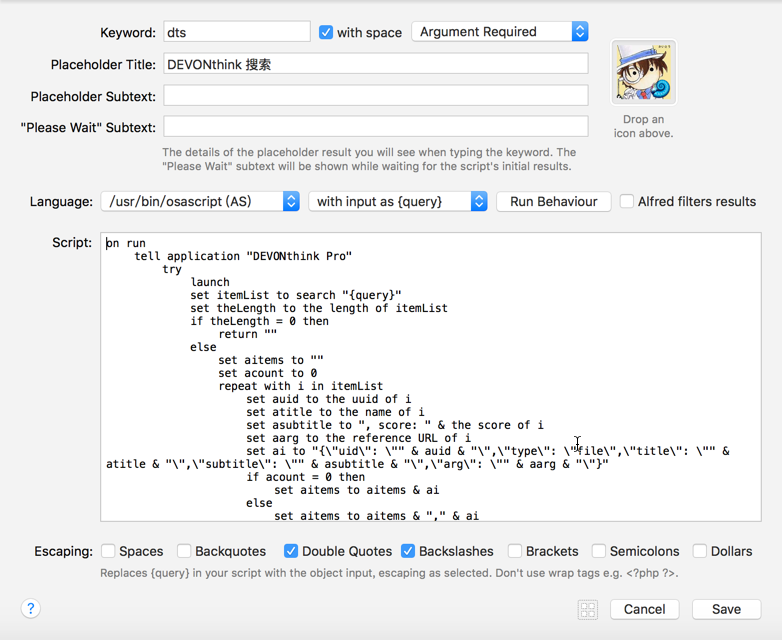Click script line 'set aarg to the reference URL of i'
The height and width of the screenshot is (640, 782).
coord(359,438)
